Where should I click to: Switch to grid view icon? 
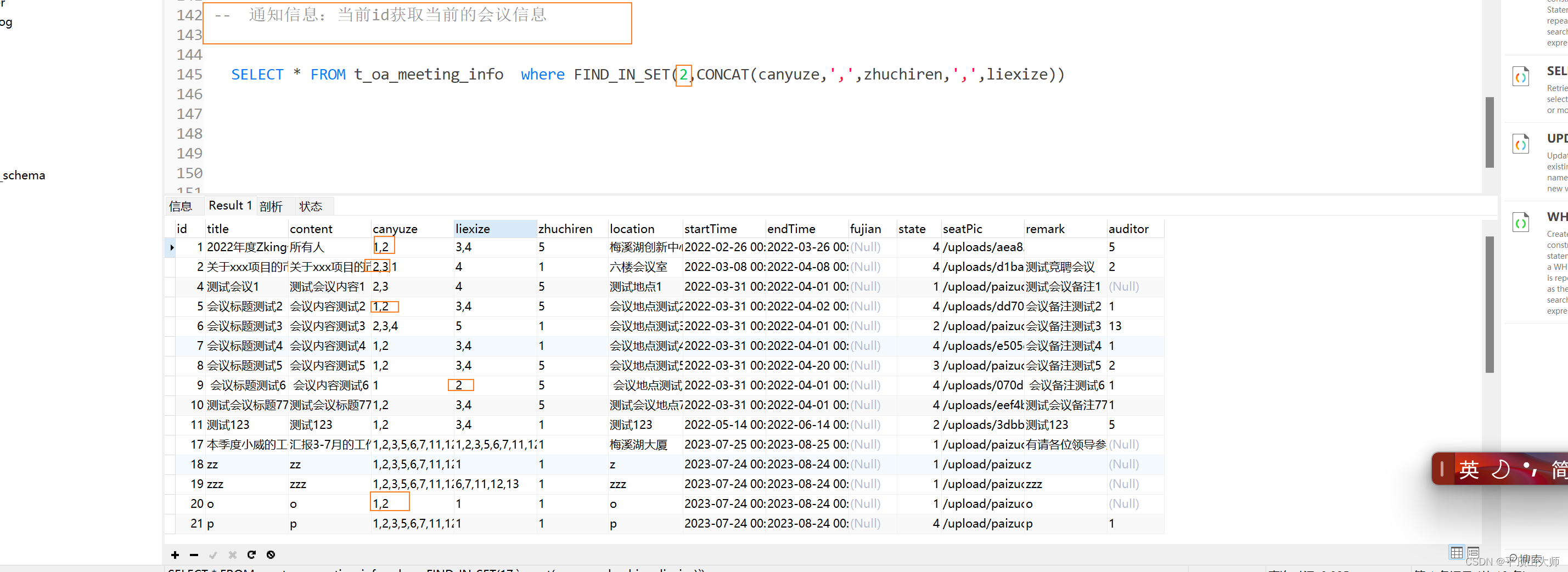[x=1457, y=552]
